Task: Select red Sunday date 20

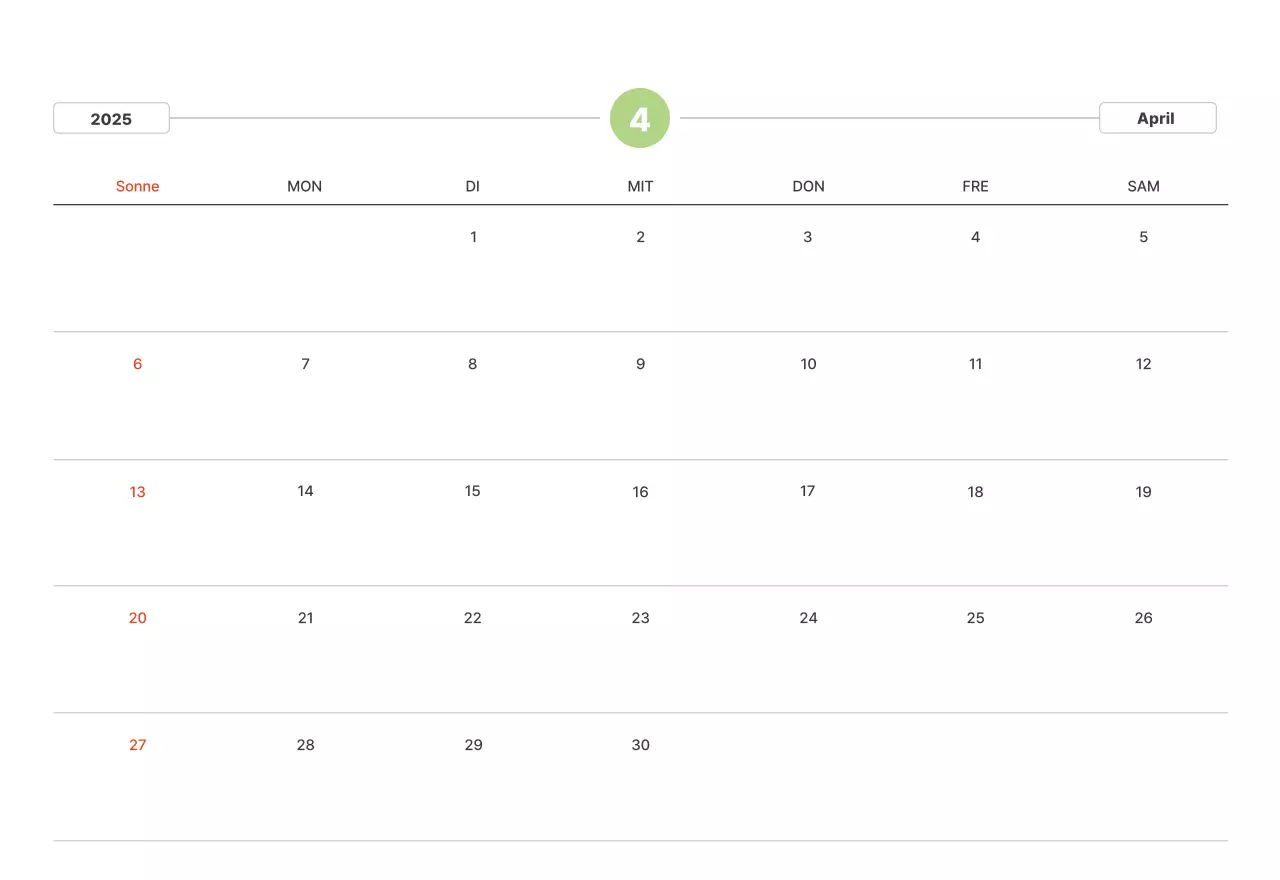Action: click(138, 618)
